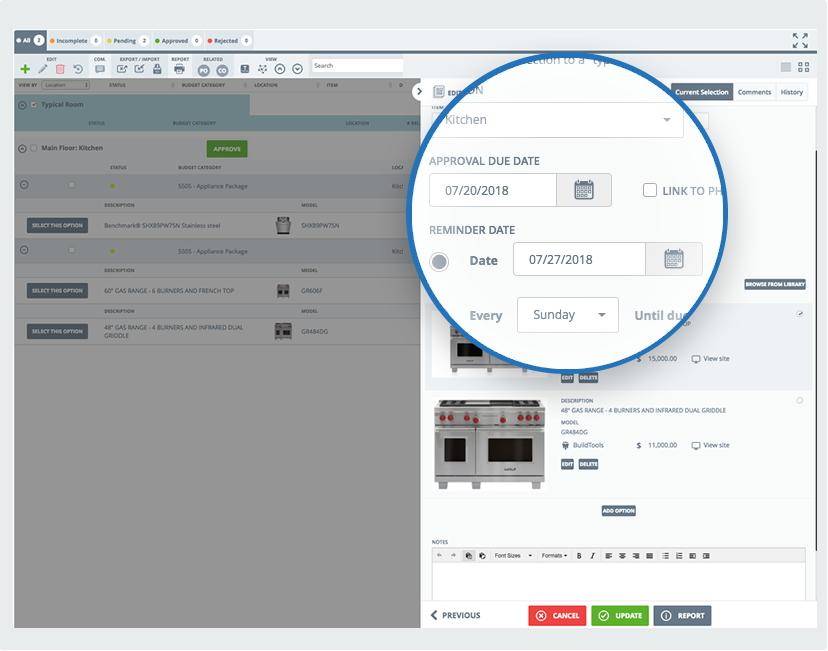Click the printer report icon
The image size is (828, 651).
pos(179,69)
